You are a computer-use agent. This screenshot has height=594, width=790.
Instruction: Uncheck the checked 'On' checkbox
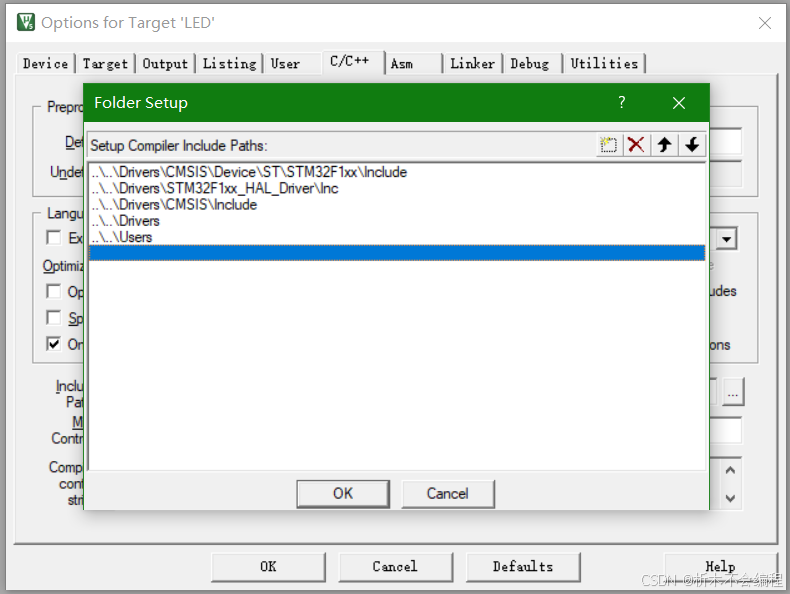pyautogui.click(x=53, y=344)
